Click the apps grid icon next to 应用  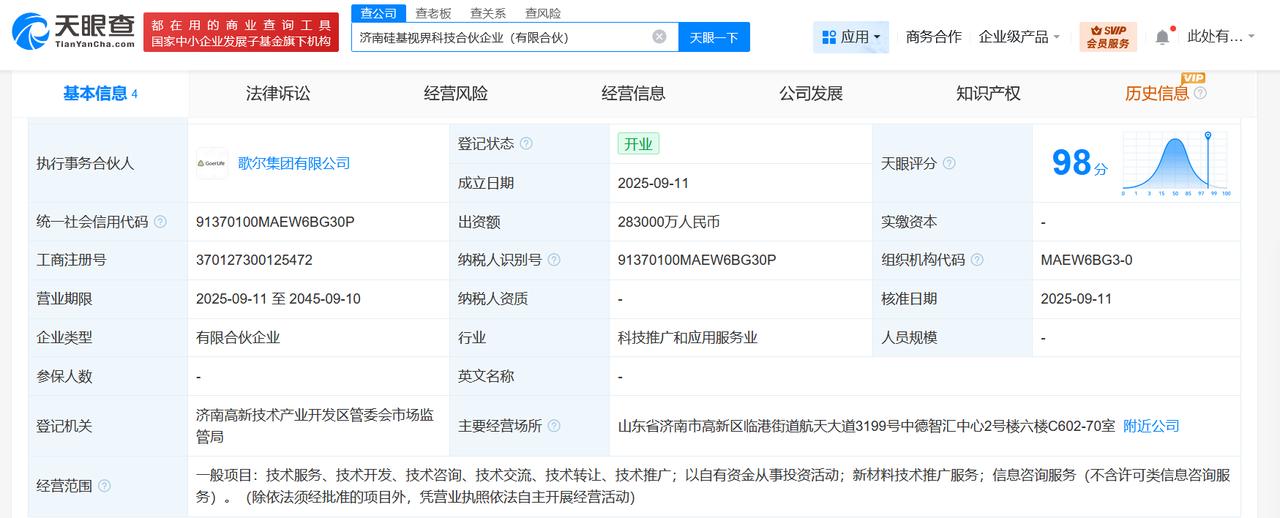[x=828, y=37]
